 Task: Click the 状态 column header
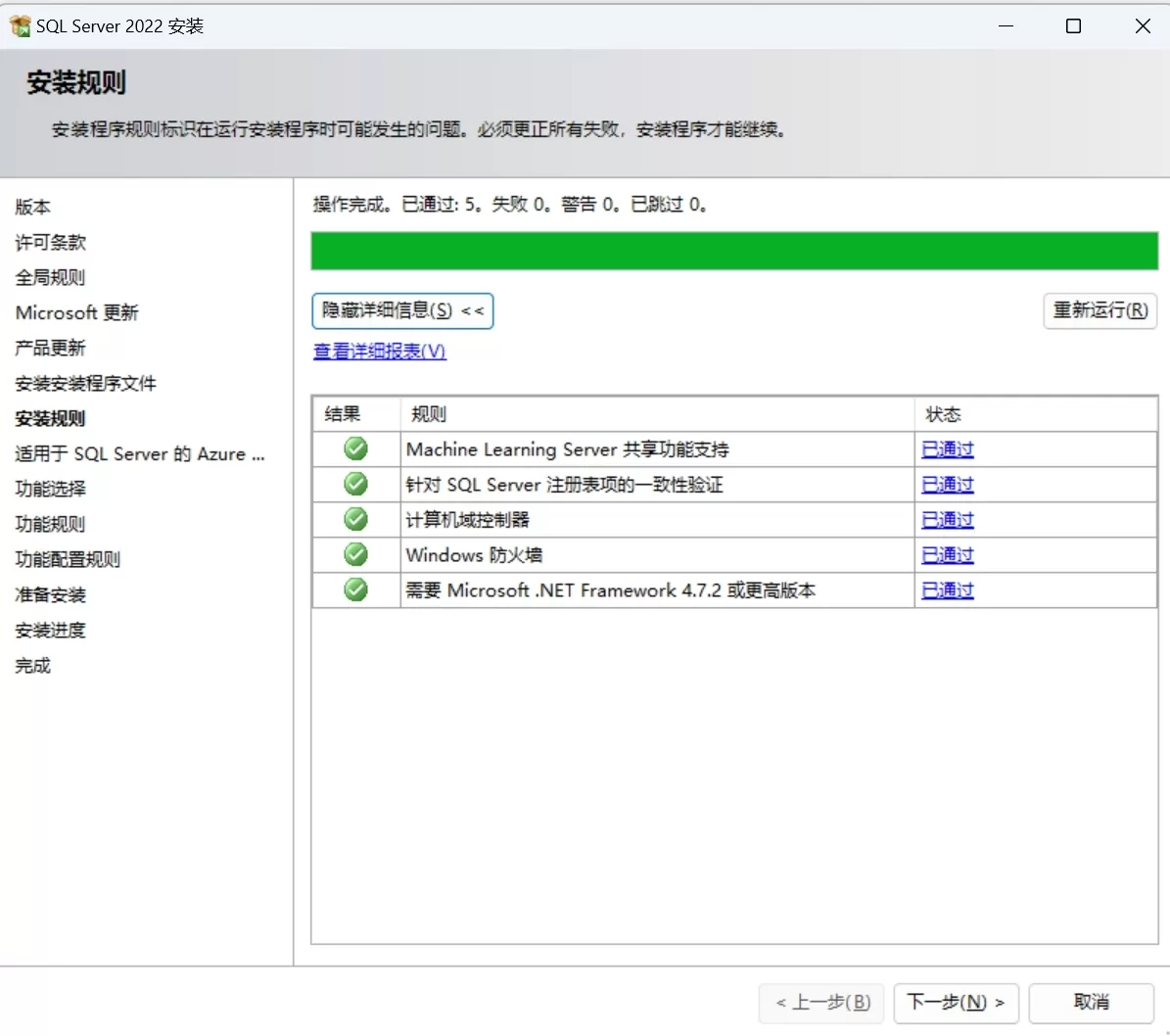click(1034, 414)
